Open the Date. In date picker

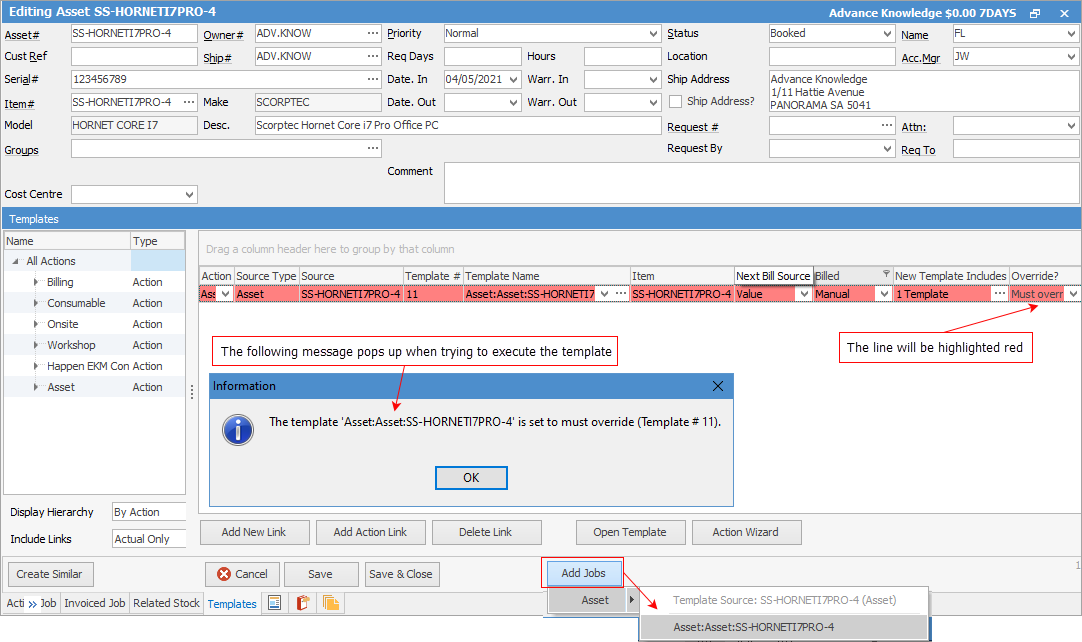click(513, 79)
